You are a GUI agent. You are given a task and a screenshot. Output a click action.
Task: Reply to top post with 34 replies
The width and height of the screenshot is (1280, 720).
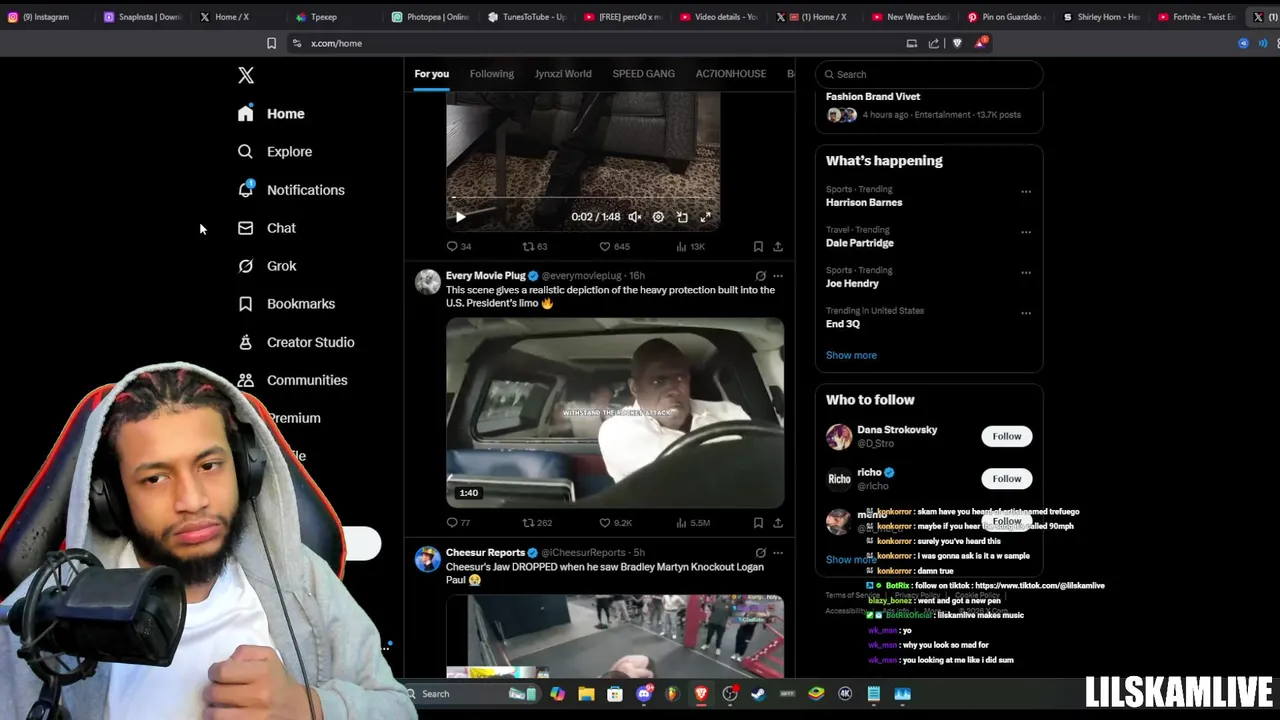[x=459, y=246]
